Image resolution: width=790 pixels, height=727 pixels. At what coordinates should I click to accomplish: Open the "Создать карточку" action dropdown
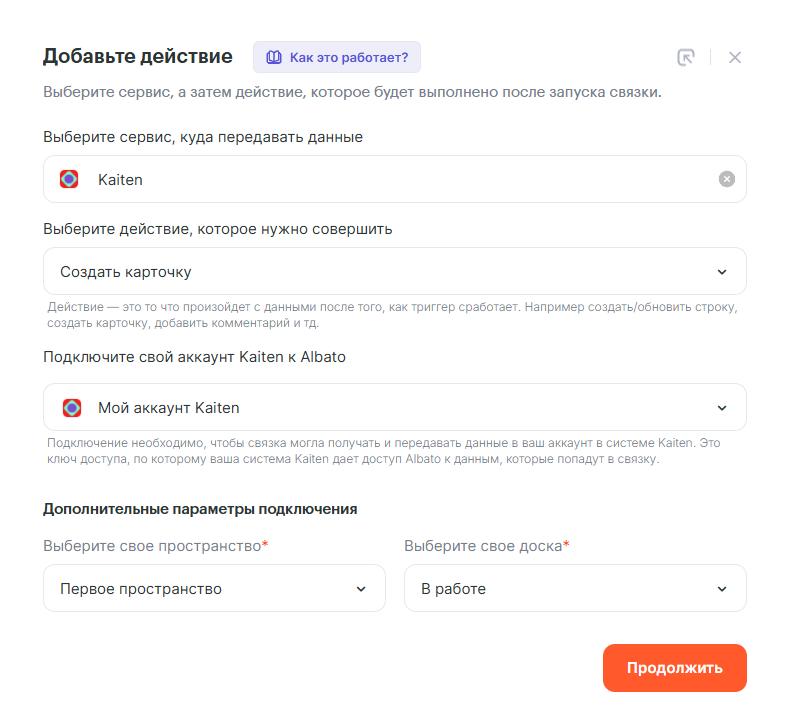[380, 271]
